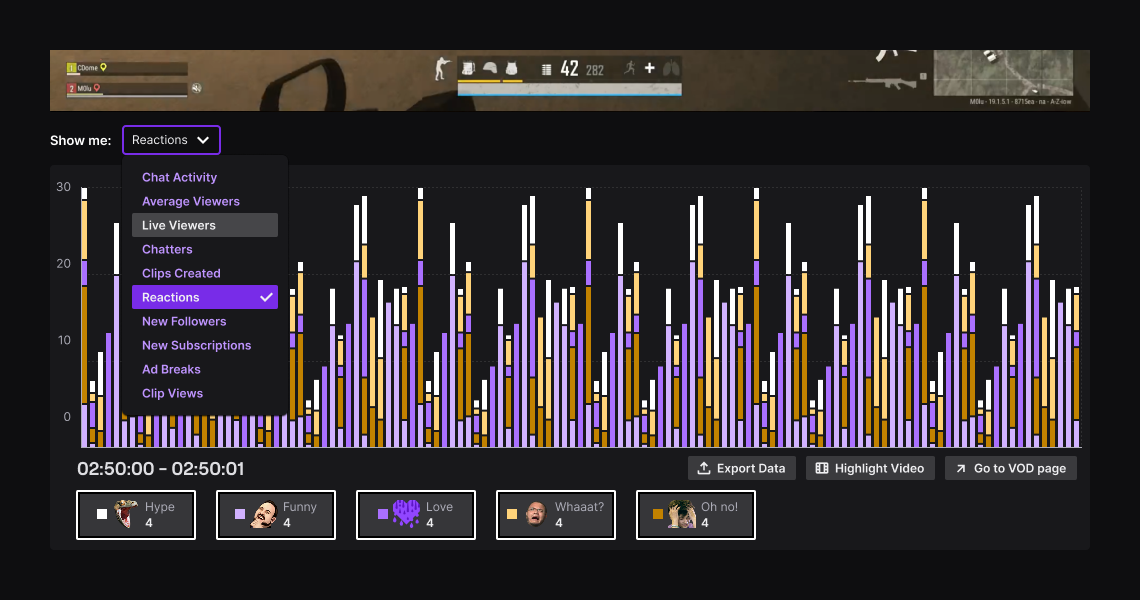Click the checkmark next to Reactions
This screenshot has height=600, width=1140.
[267, 297]
